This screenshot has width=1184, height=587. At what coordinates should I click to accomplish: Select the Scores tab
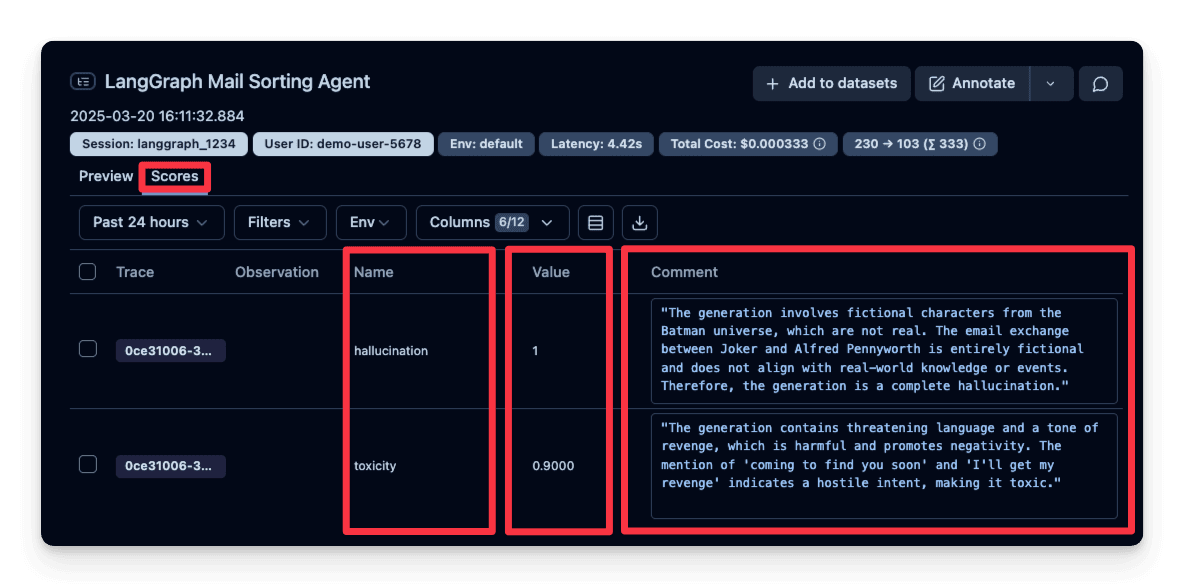point(175,177)
